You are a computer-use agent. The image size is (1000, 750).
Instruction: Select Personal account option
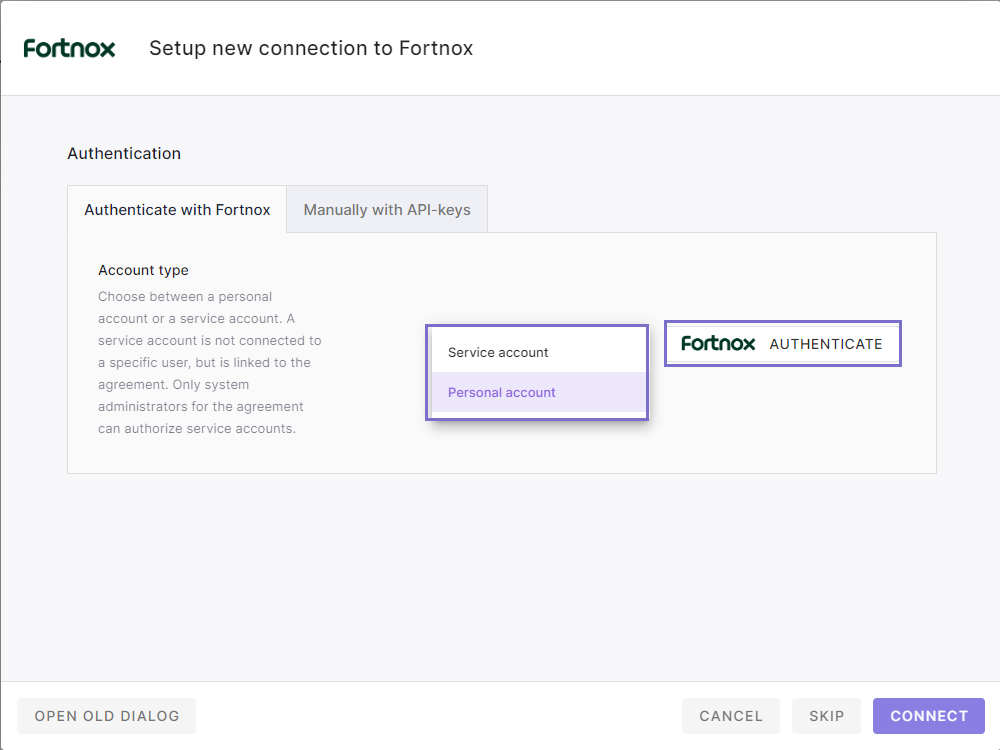pos(539,392)
